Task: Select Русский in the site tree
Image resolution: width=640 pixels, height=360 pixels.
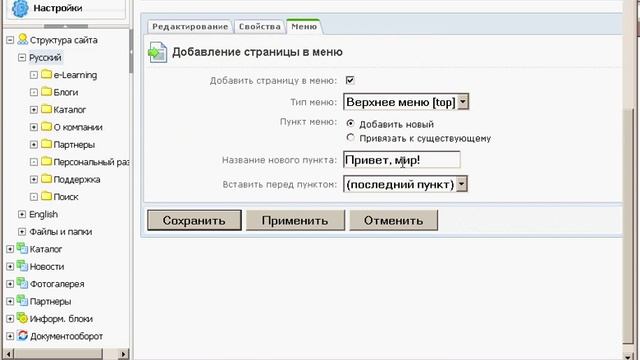Action: click(45, 58)
